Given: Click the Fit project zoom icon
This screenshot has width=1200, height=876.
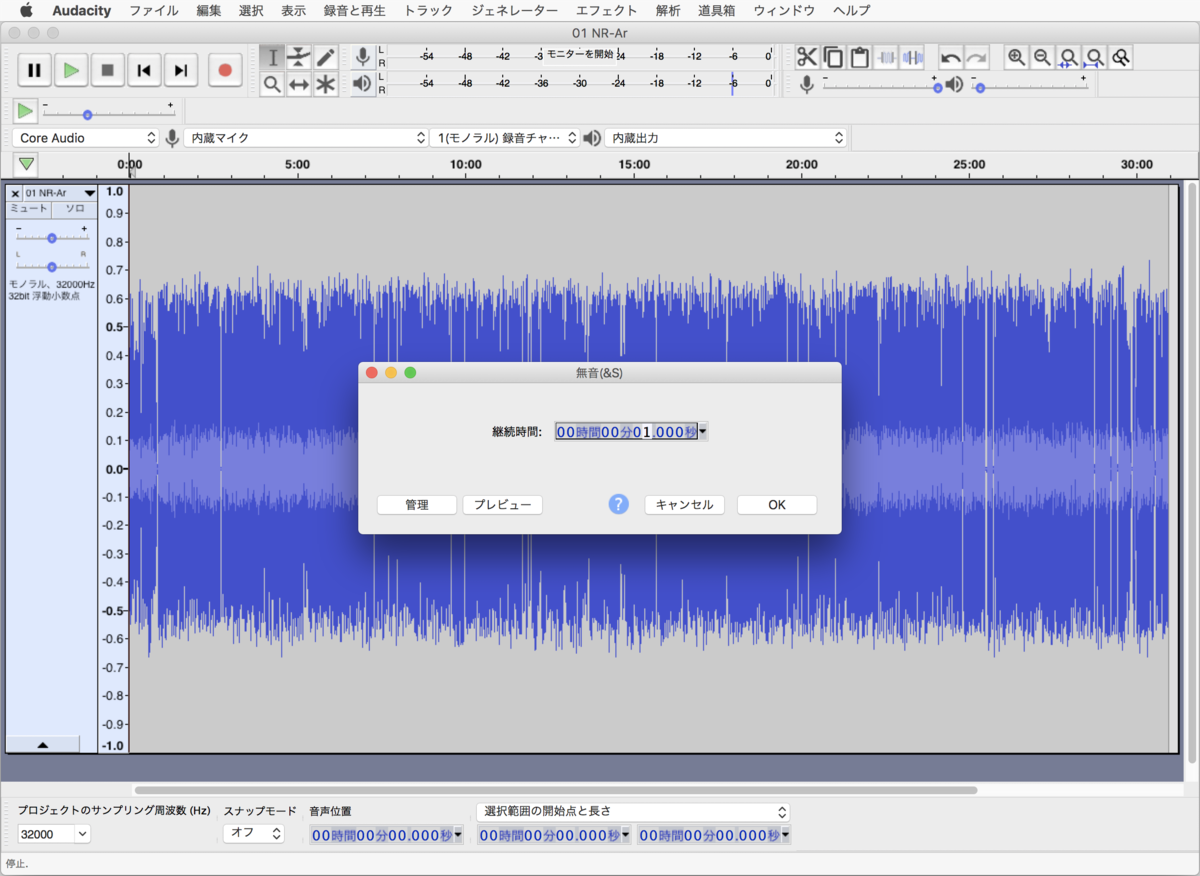Looking at the screenshot, I should click(x=1095, y=58).
